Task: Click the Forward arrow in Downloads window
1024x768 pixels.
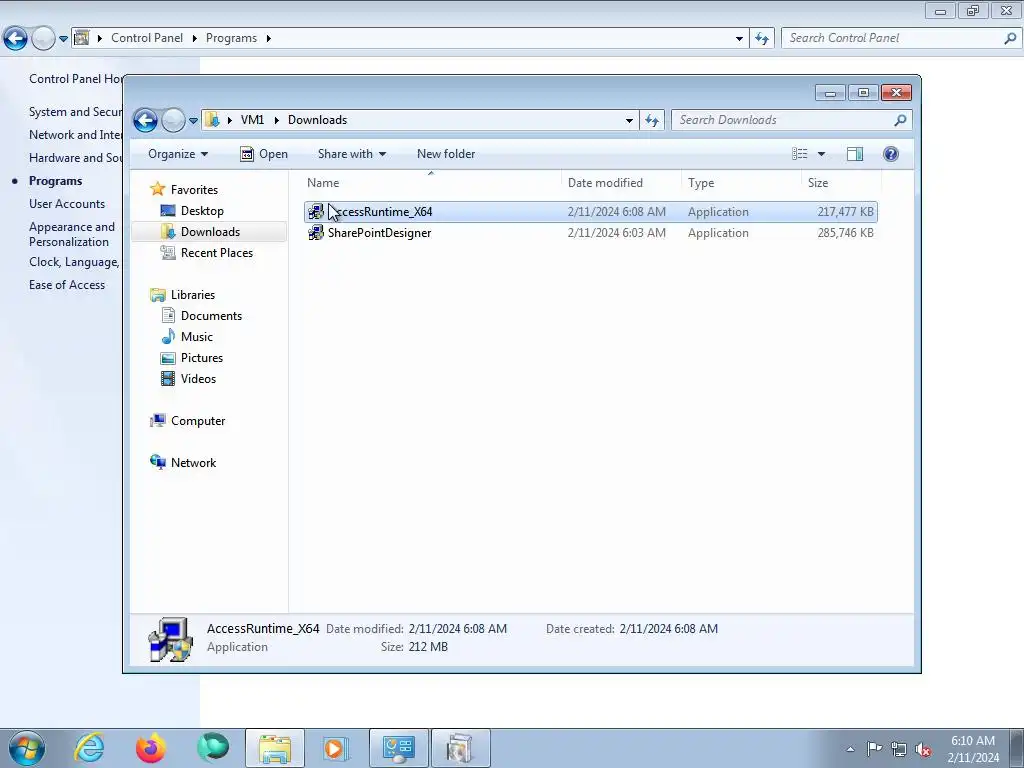Action: pyautogui.click(x=173, y=120)
